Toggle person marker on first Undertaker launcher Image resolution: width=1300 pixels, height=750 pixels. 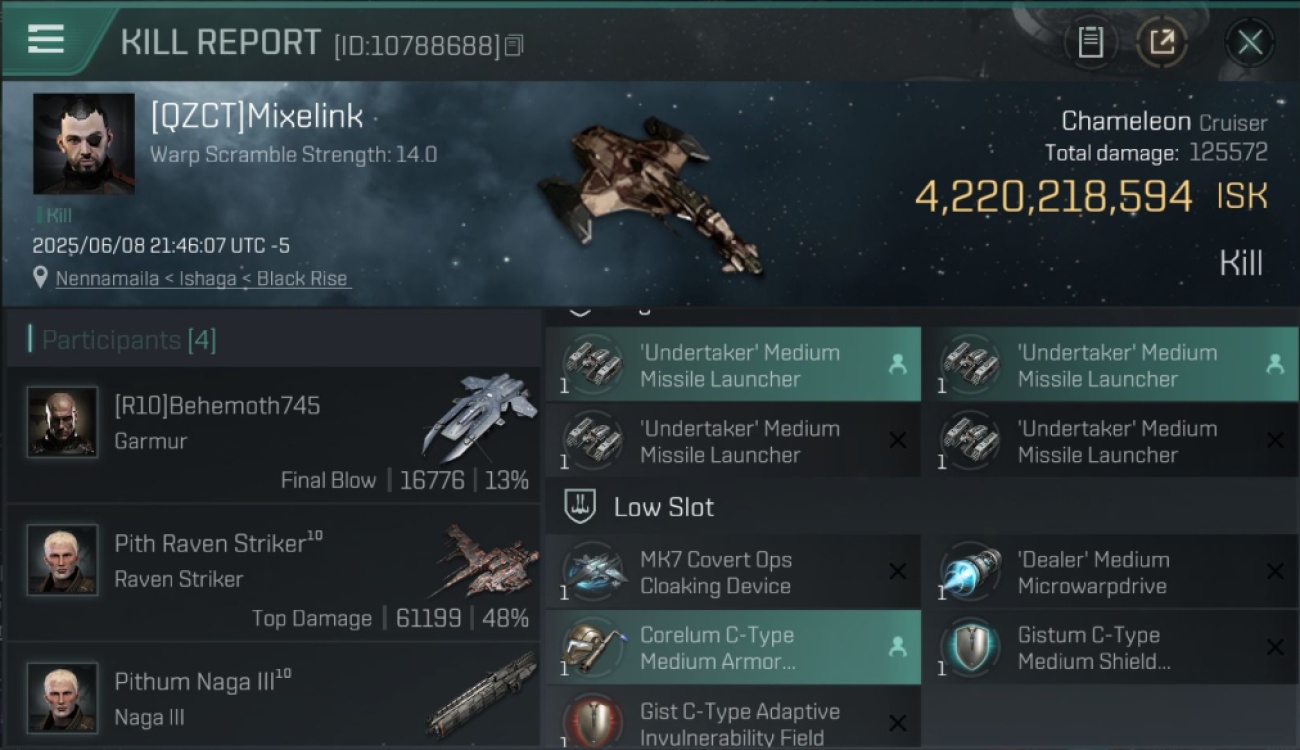tap(897, 365)
